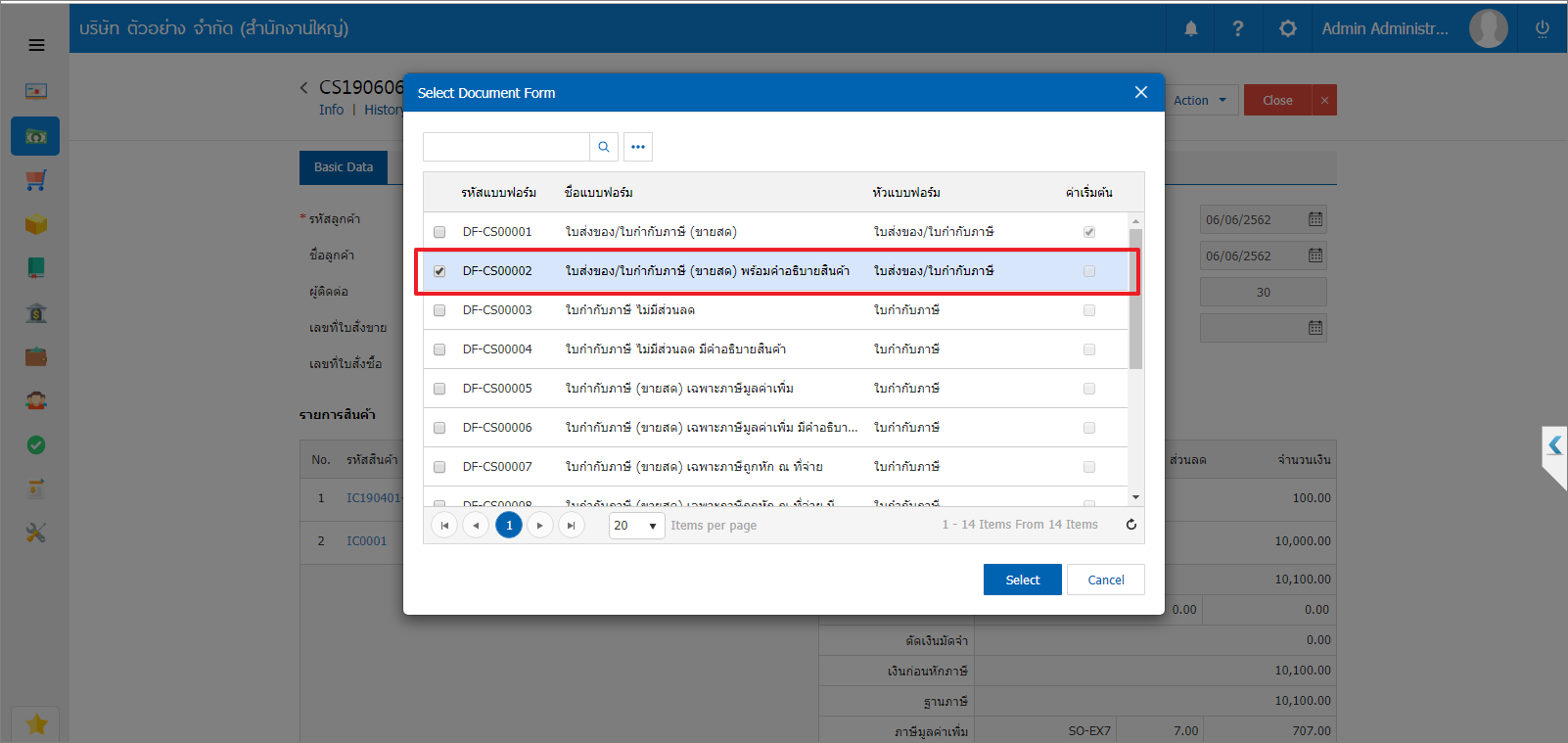The image size is (1568, 743).
Task: Open the green checkmark sidebar module
Action: coord(36,445)
